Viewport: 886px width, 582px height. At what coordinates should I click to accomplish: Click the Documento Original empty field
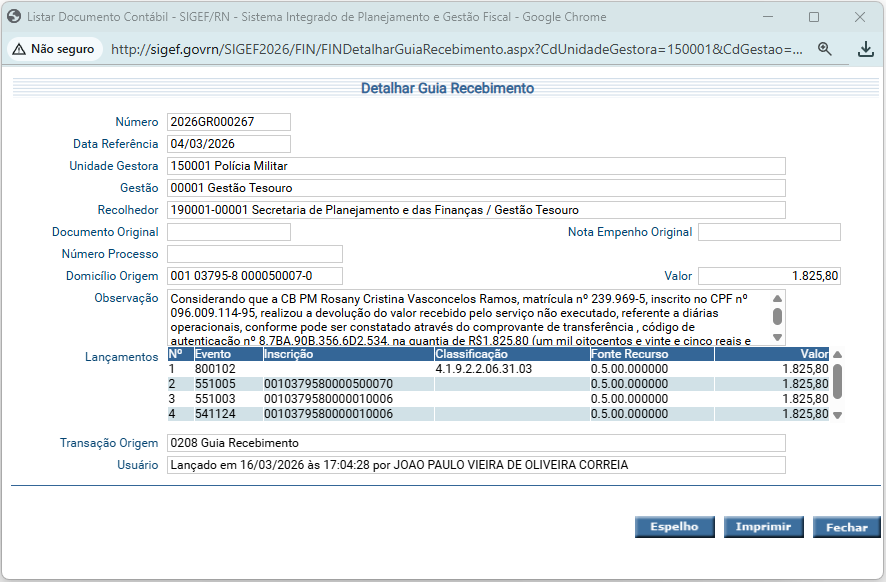229,232
